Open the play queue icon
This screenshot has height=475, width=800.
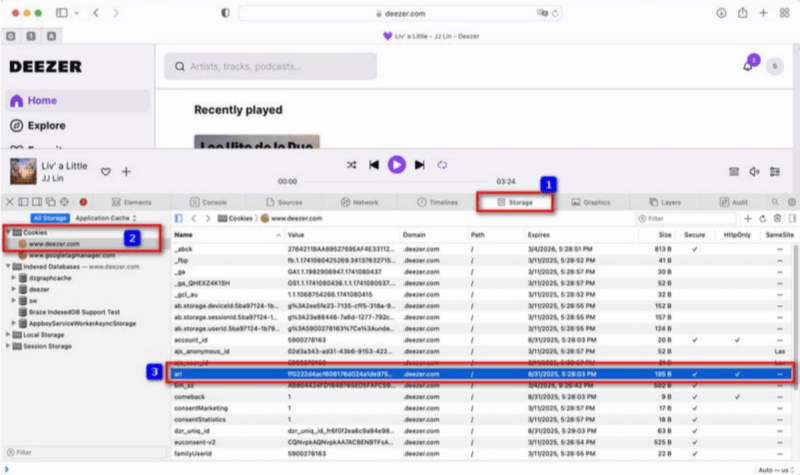pos(734,172)
